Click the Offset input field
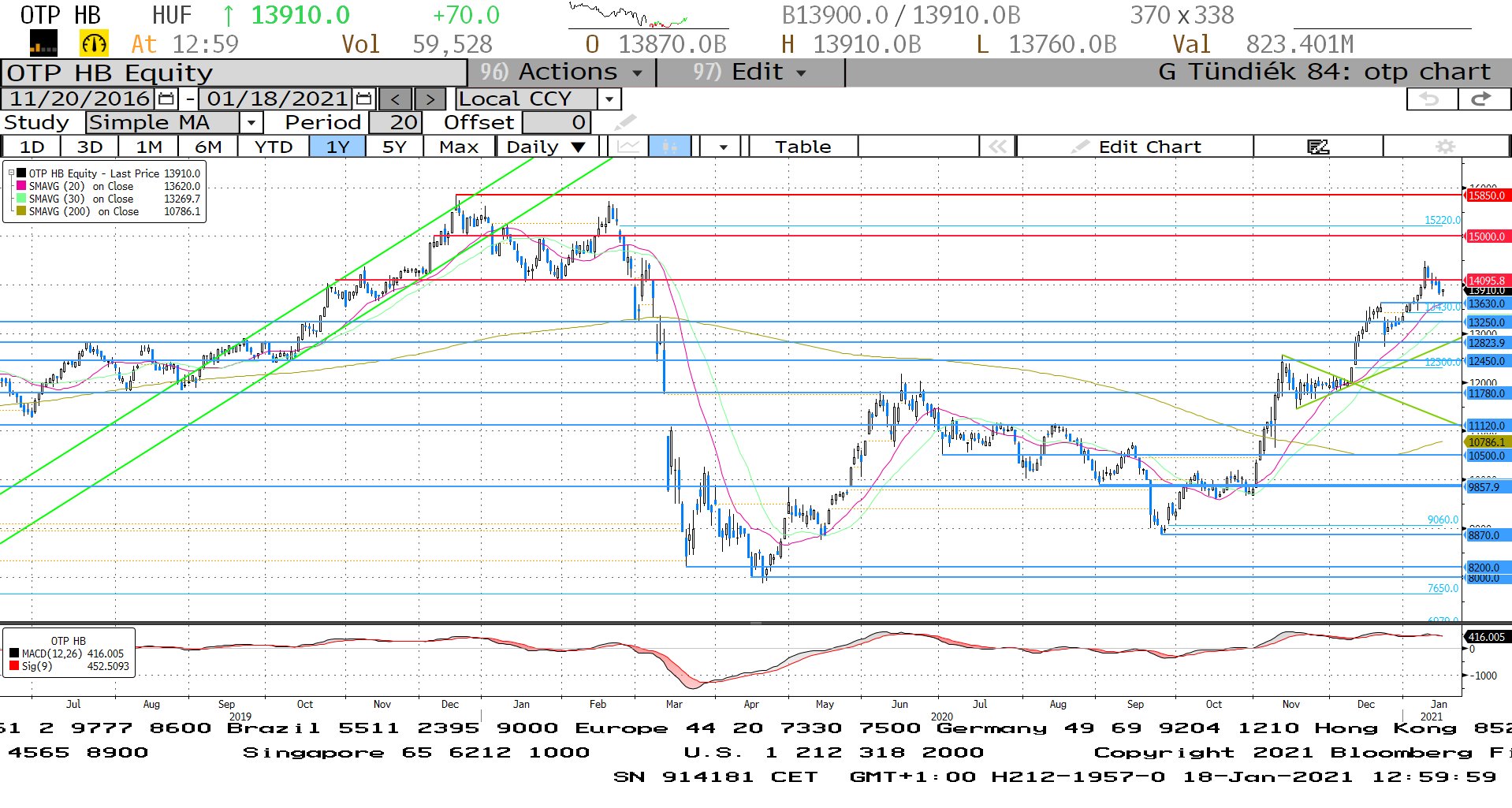Viewport: 1512px width, 808px height. [556, 122]
